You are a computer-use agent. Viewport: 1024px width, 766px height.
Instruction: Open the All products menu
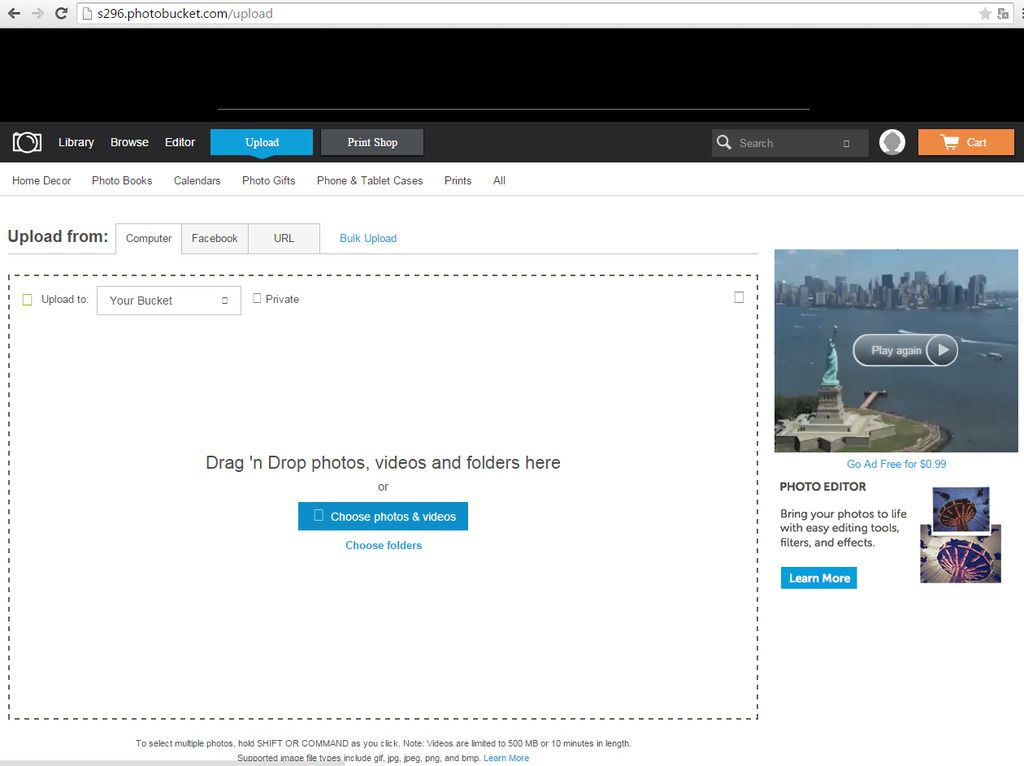499,181
